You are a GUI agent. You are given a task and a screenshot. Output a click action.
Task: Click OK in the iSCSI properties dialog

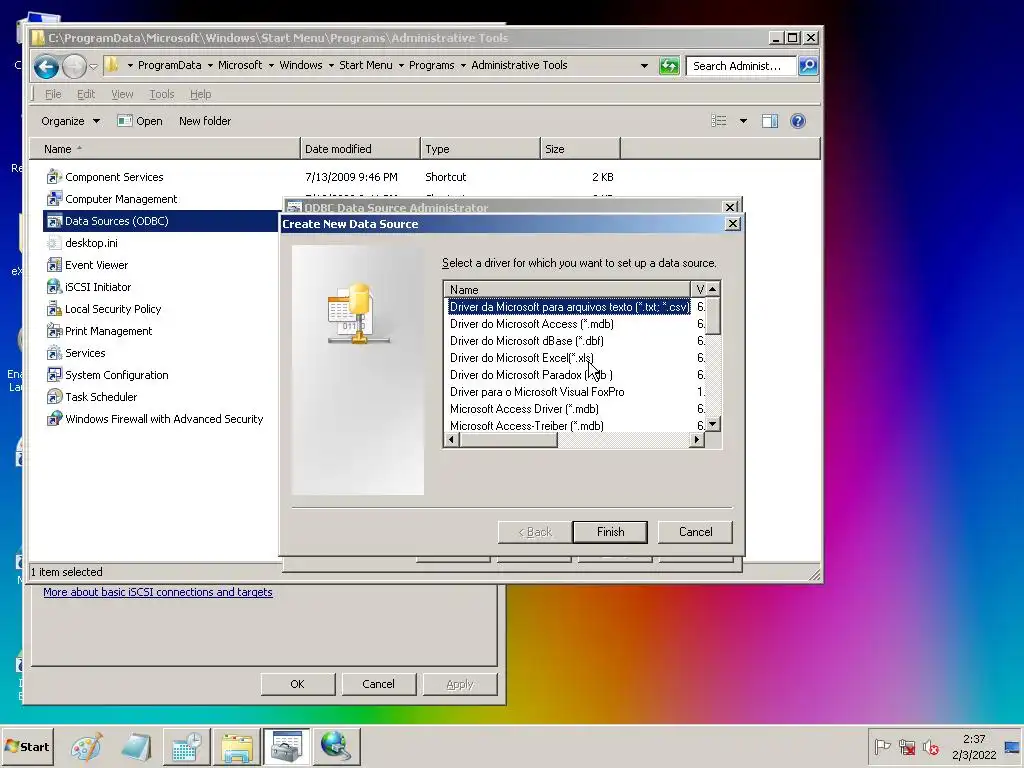298,684
